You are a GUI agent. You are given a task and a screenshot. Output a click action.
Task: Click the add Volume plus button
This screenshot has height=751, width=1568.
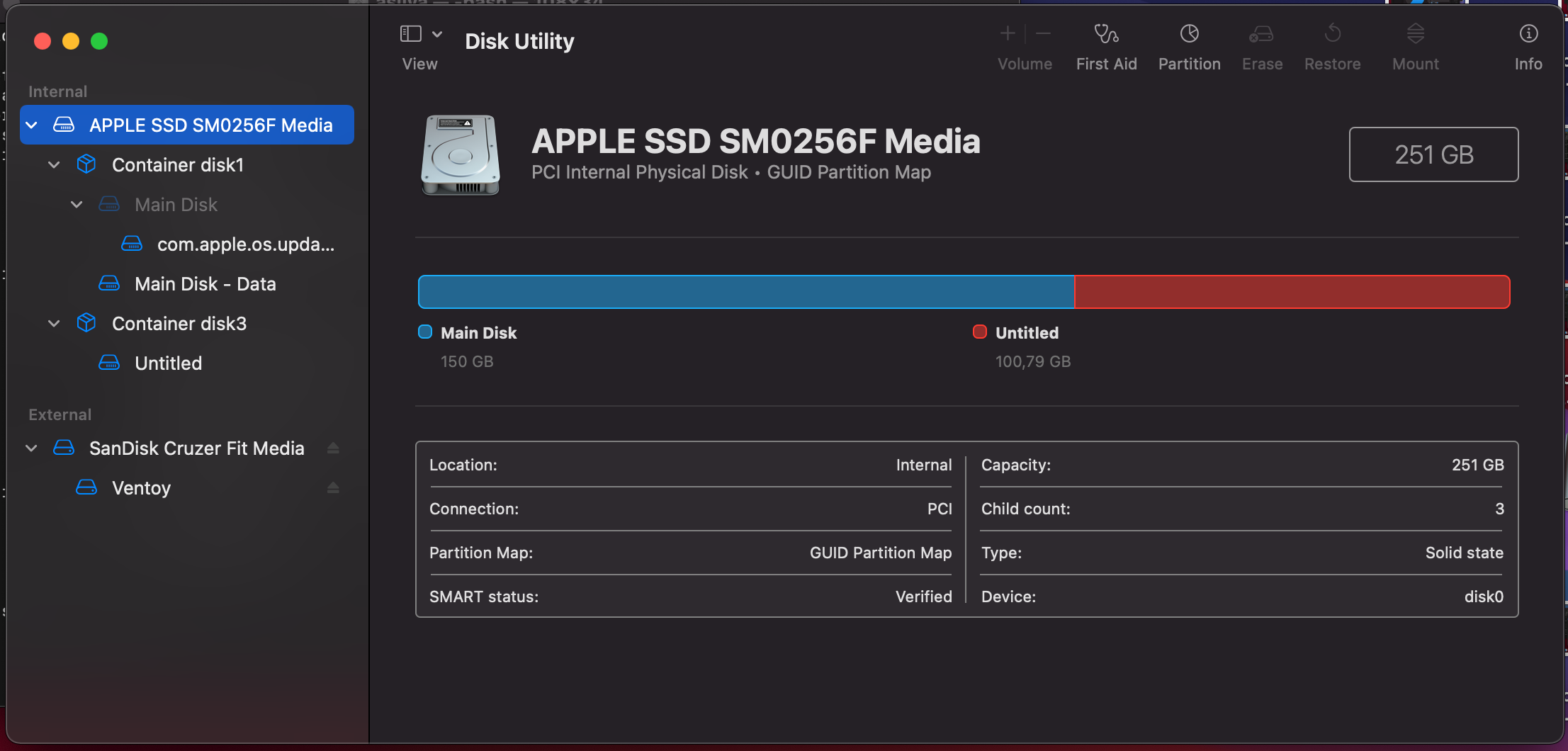[x=1008, y=33]
